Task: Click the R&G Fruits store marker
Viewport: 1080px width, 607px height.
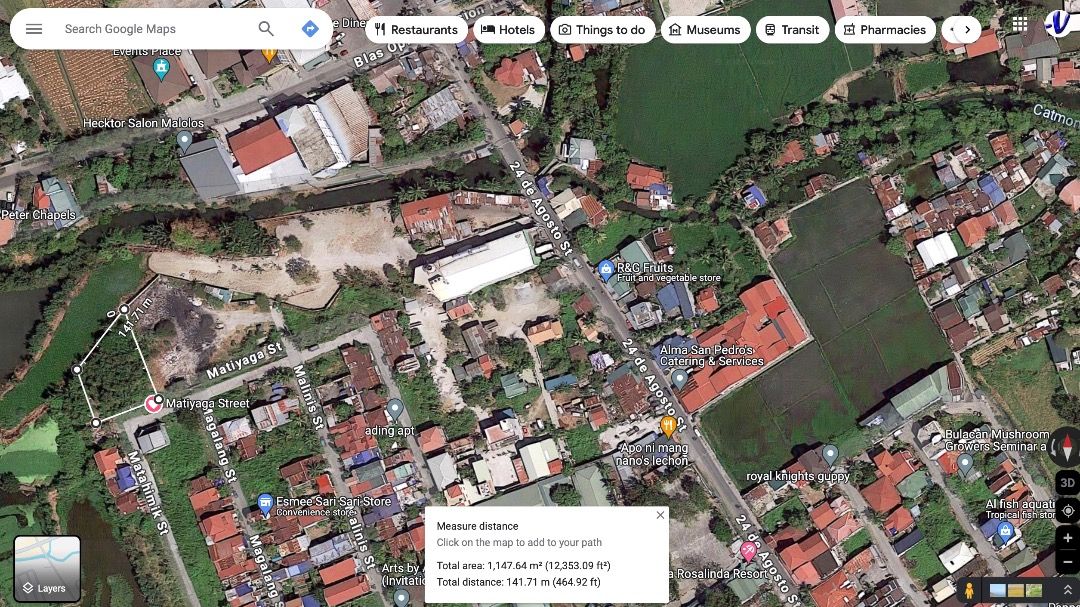Action: (605, 268)
